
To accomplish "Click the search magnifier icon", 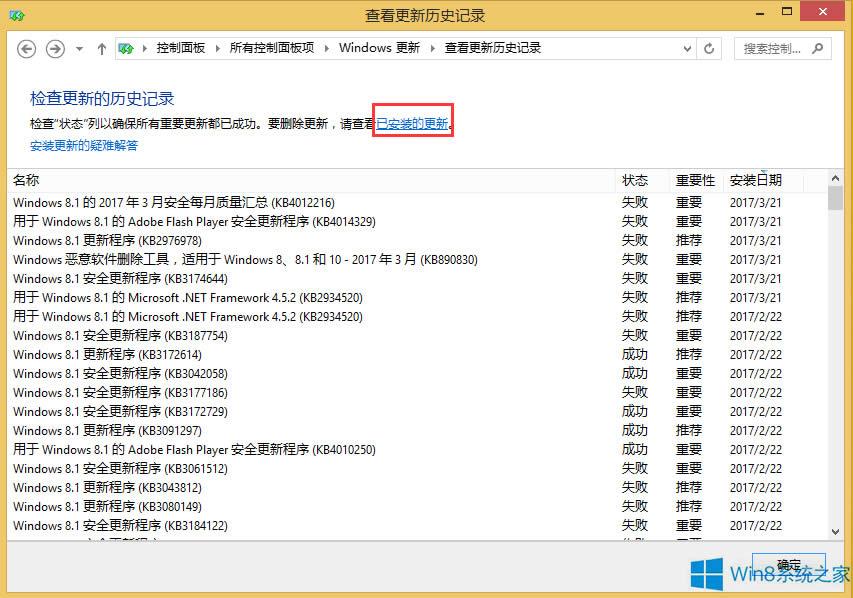I will tap(819, 47).
